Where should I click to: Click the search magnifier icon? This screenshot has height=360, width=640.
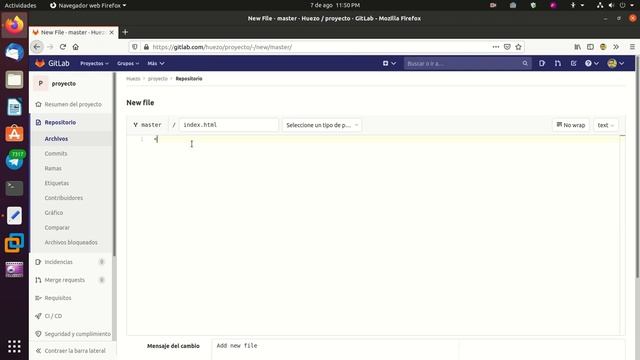click(525, 63)
